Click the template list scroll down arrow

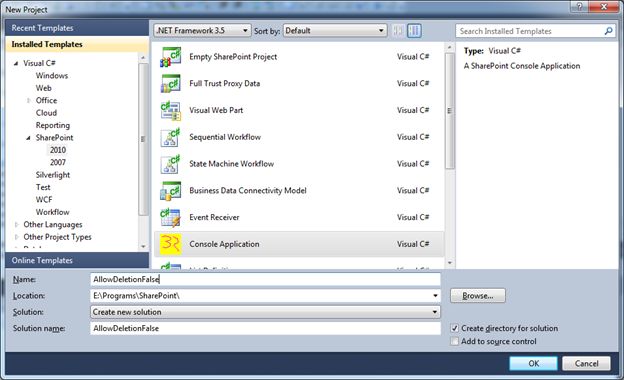coord(450,263)
